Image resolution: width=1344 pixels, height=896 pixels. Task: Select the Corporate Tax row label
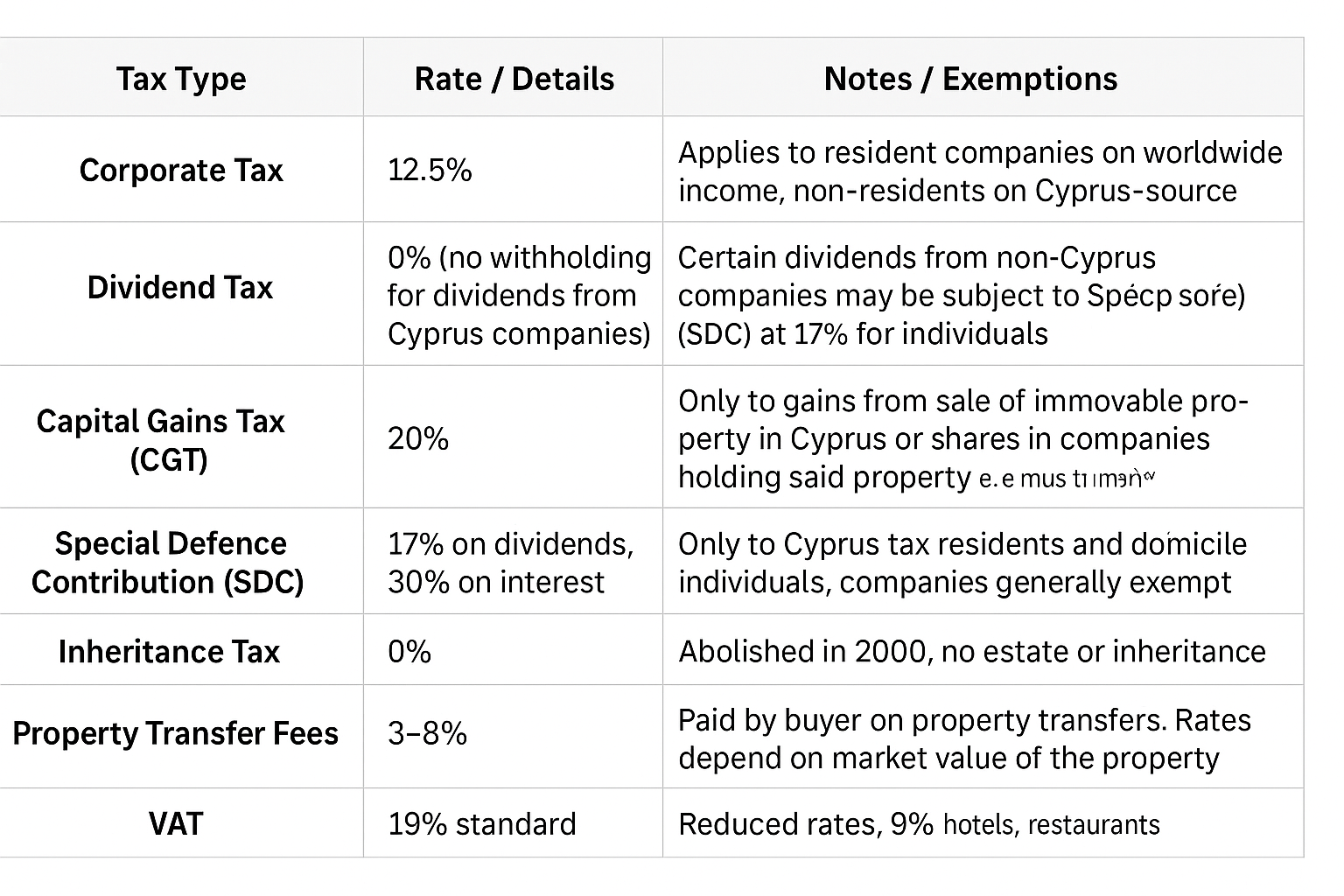click(181, 170)
